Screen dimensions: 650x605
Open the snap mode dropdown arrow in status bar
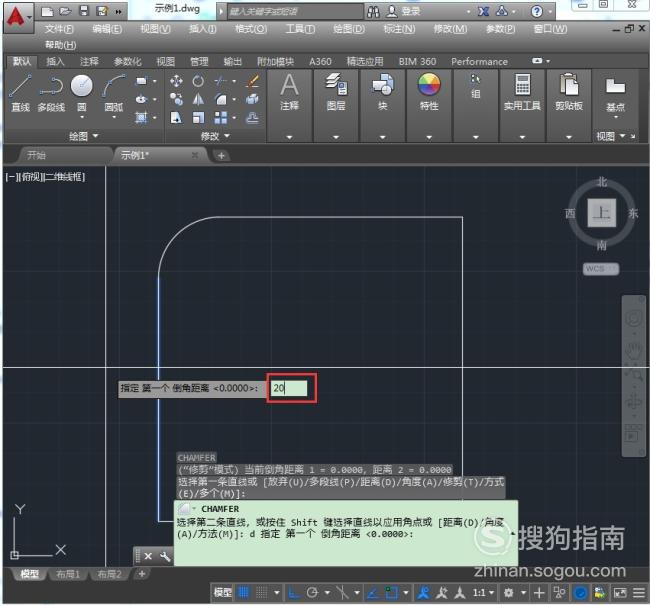pos(276,593)
